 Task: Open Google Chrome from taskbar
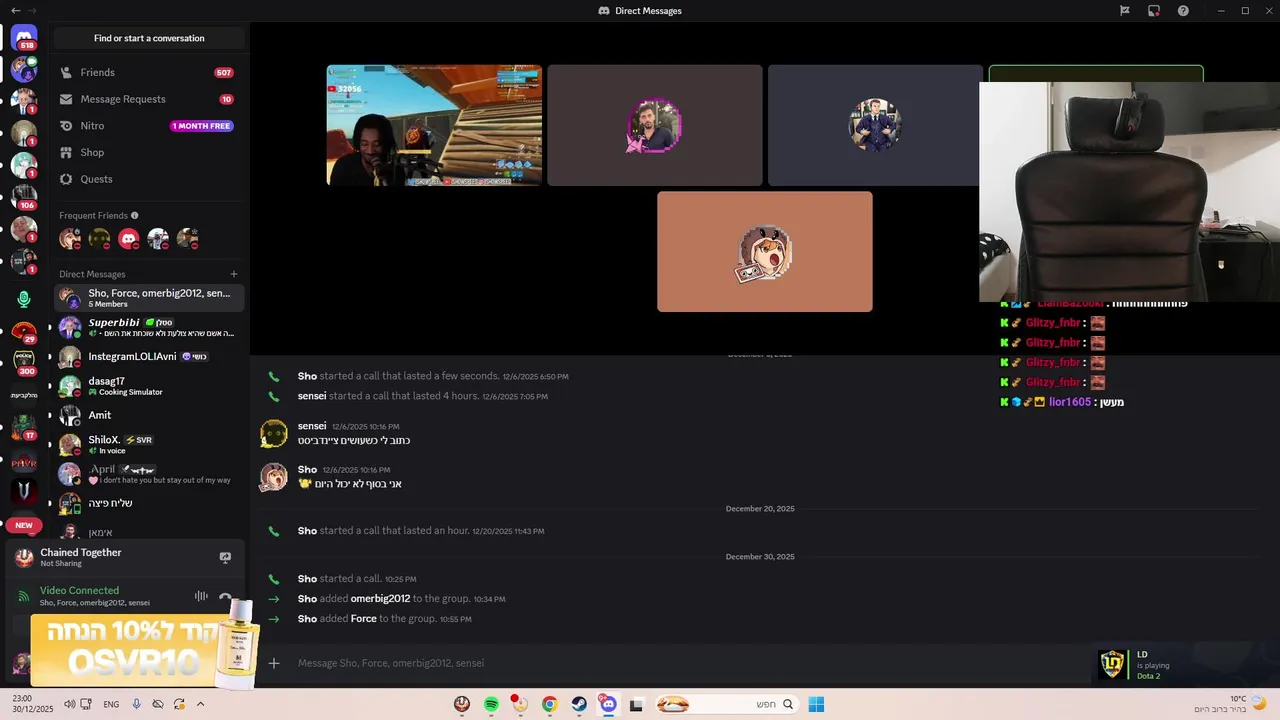549,704
